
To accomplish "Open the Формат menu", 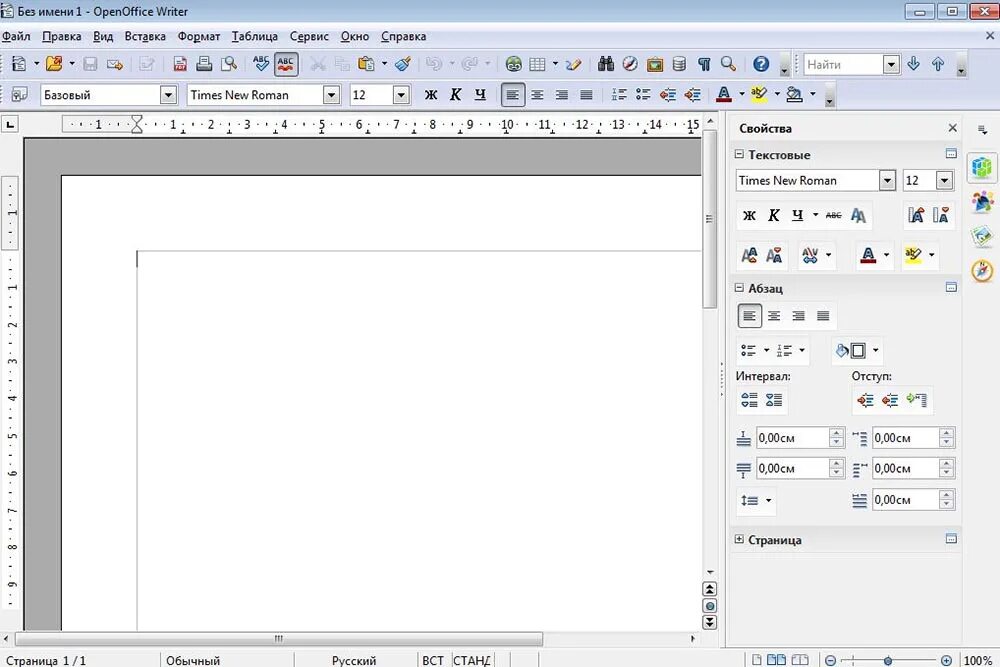I will [x=198, y=36].
